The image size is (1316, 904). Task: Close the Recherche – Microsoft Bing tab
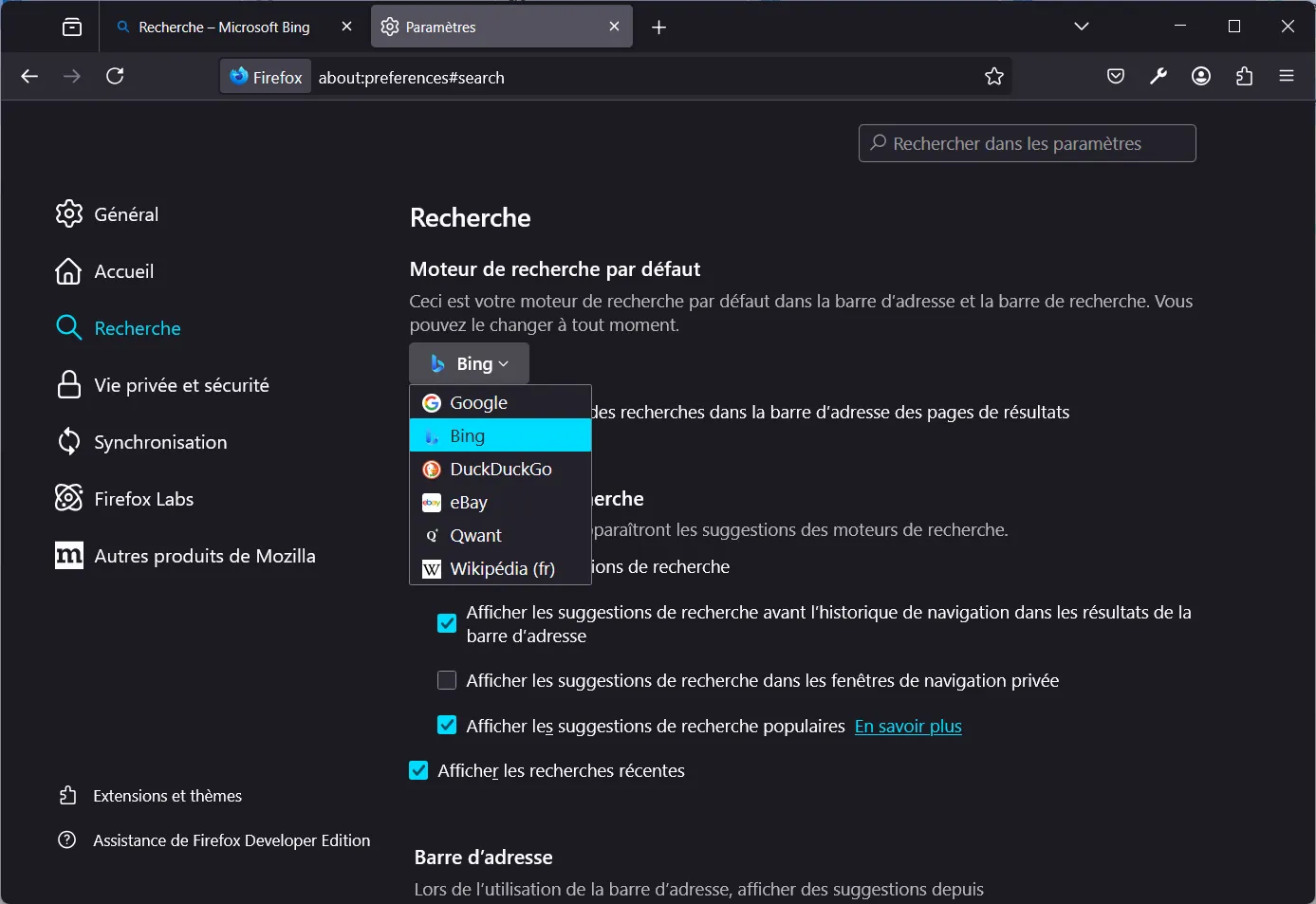(x=346, y=27)
